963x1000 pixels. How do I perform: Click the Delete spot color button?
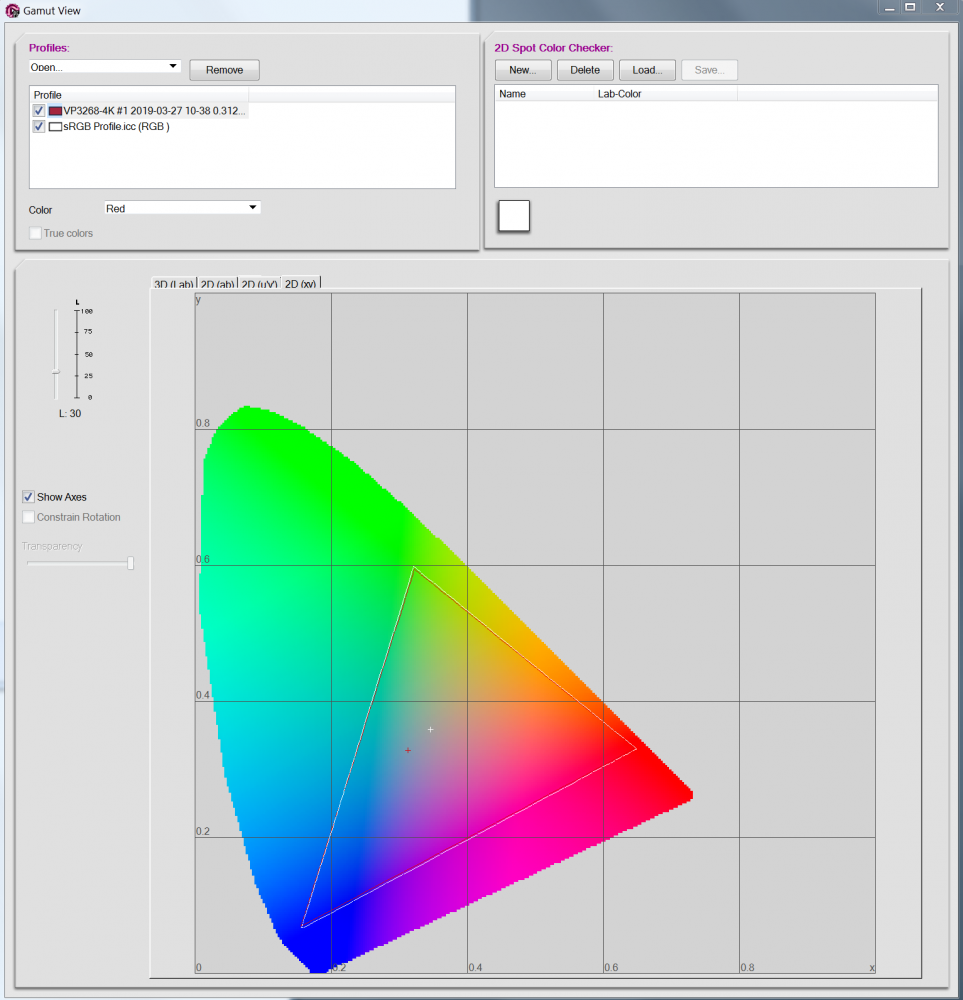pyautogui.click(x=585, y=70)
